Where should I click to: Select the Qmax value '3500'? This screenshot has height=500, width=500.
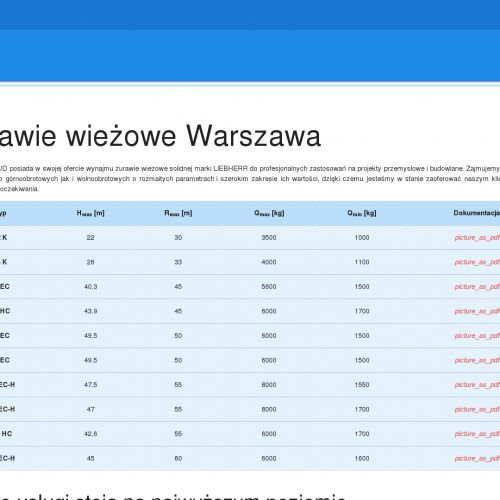coord(269,238)
